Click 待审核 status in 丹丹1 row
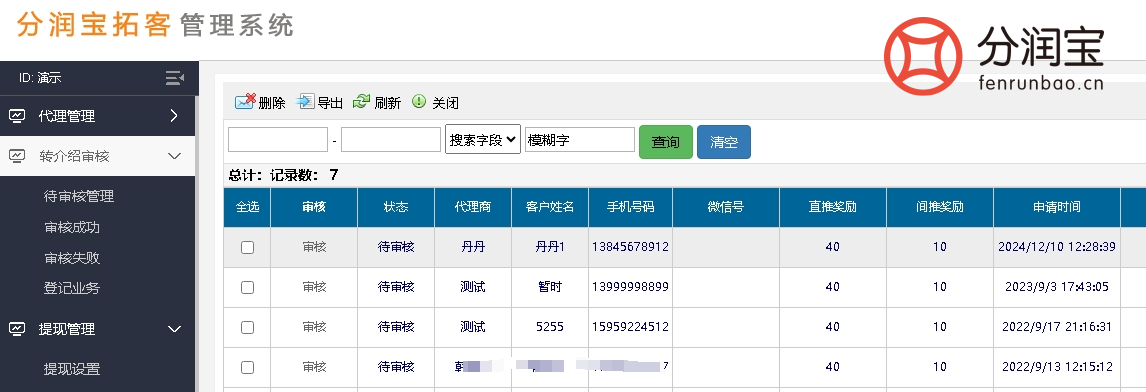 coord(396,247)
